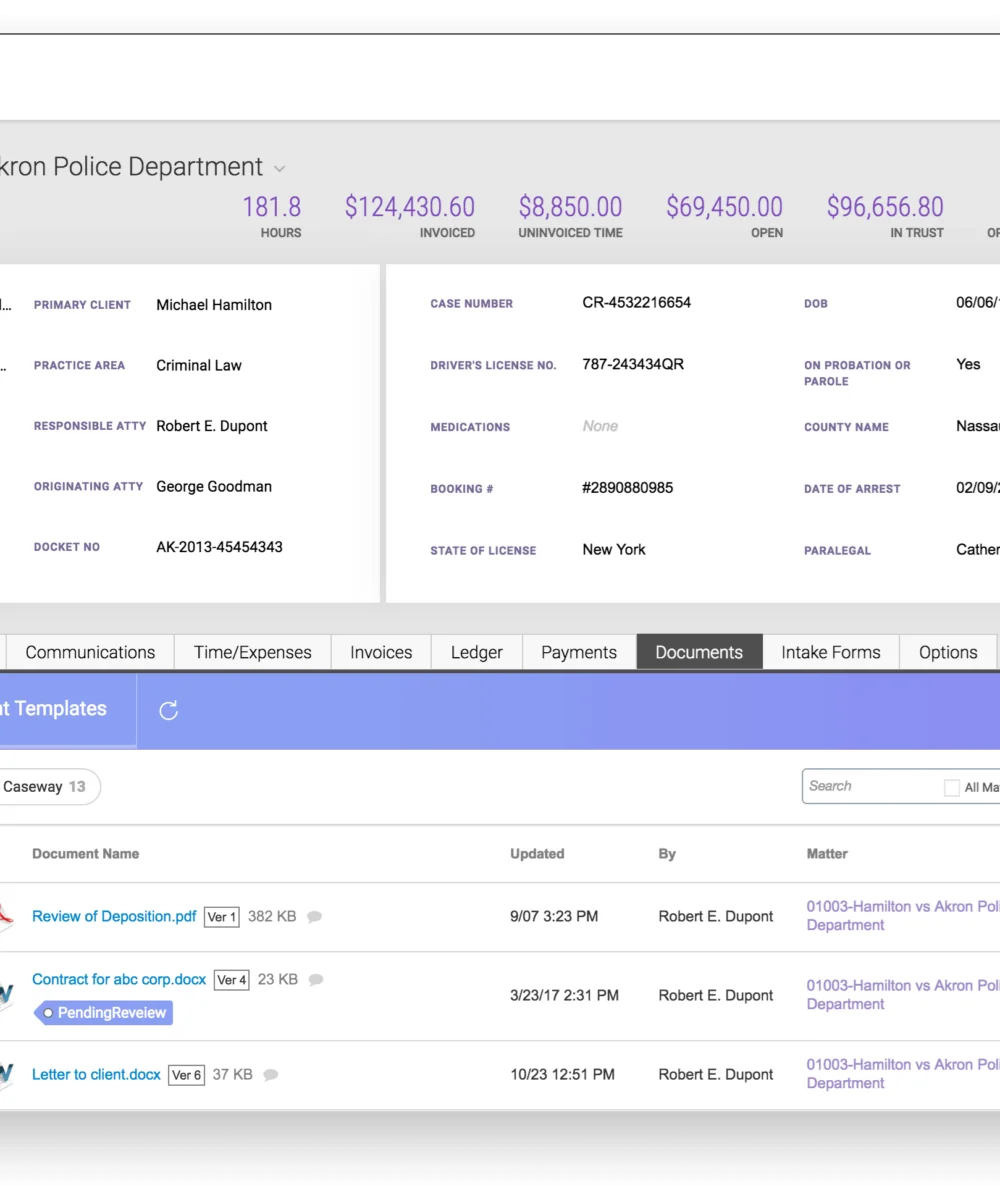Open the Intake Forms tab
This screenshot has height=1200, width=1000.
831,652
